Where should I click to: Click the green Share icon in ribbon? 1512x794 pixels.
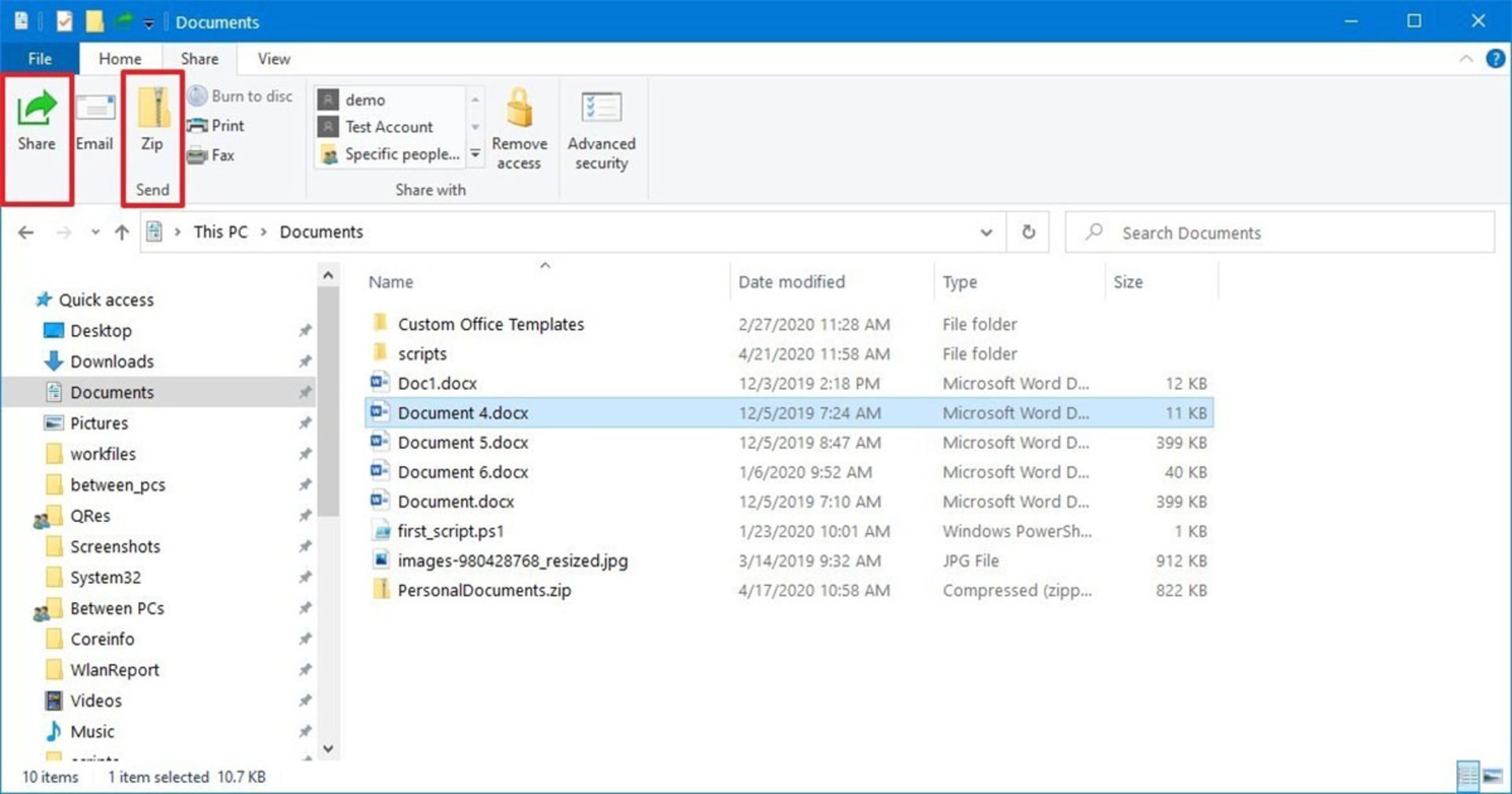(x=37, y=110)
